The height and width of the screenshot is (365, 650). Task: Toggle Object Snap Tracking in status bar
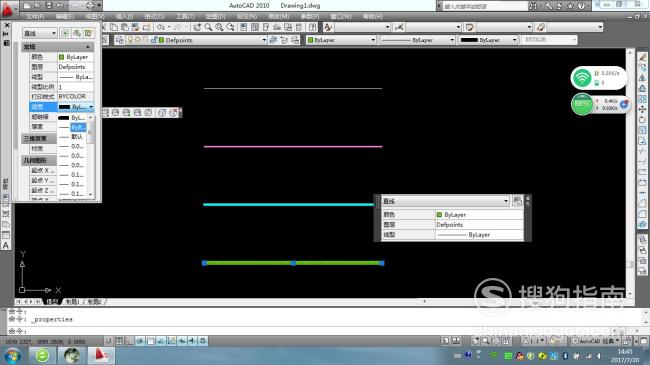[161, 341]
